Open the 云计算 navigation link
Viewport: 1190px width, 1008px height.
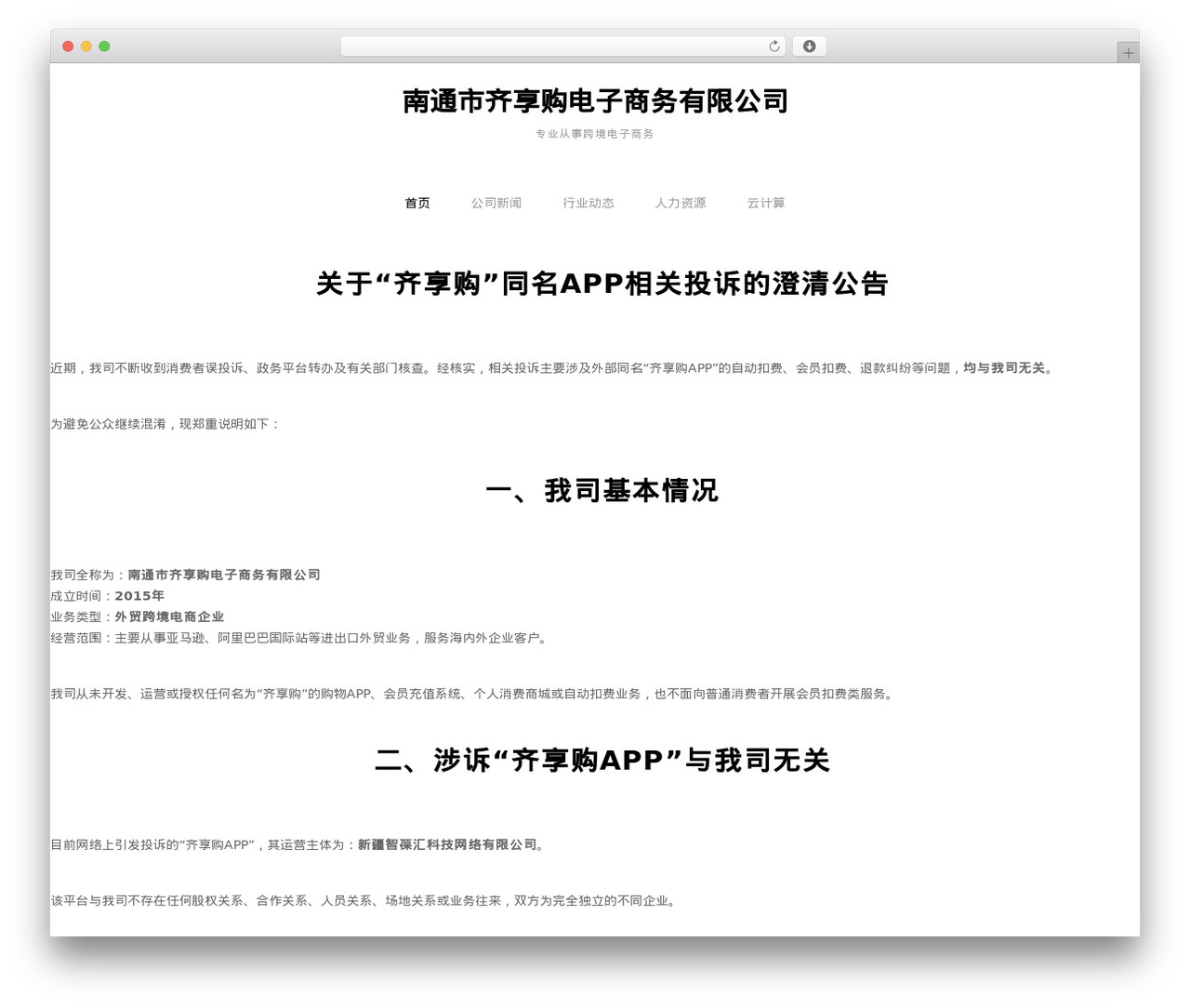766,203
